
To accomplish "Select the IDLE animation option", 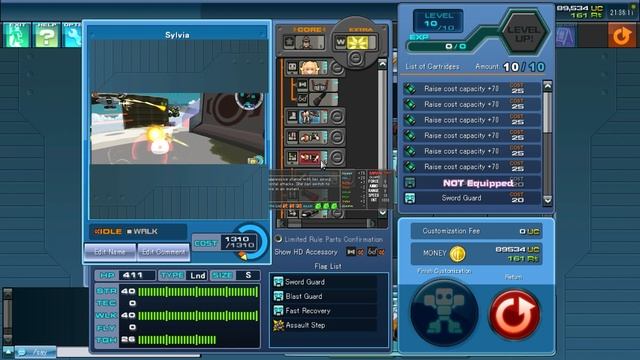I will click(108, 231).
